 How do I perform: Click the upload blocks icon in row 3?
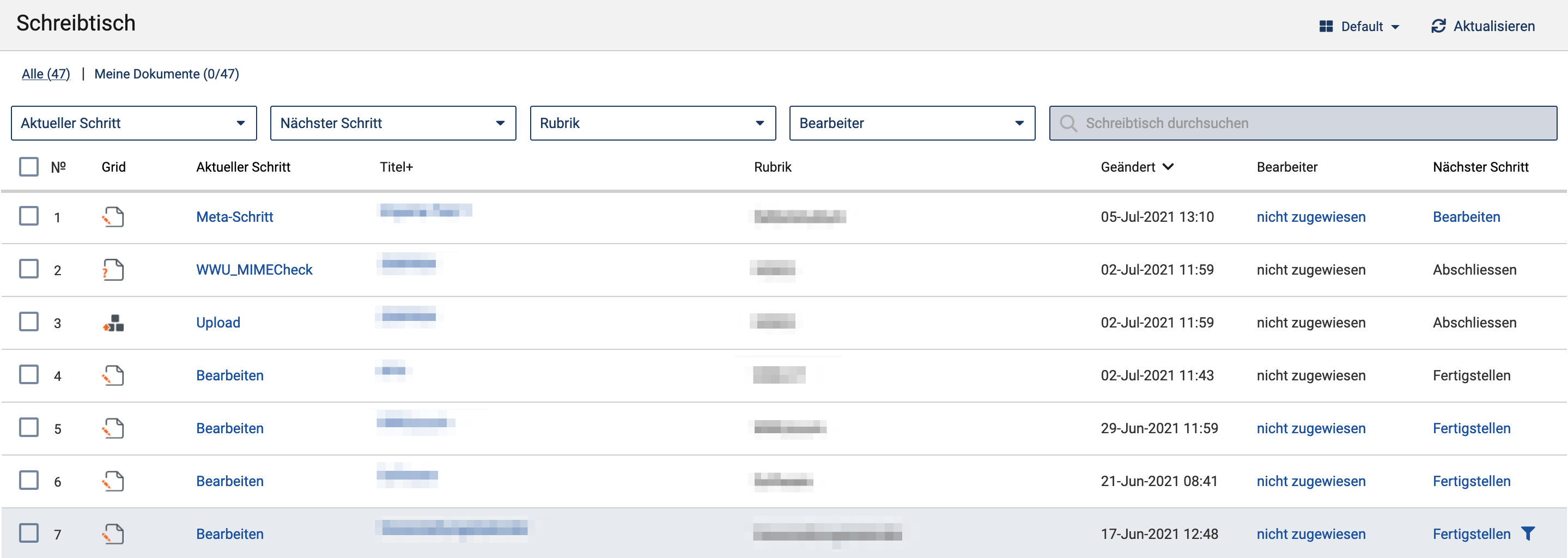click(113, 323)
